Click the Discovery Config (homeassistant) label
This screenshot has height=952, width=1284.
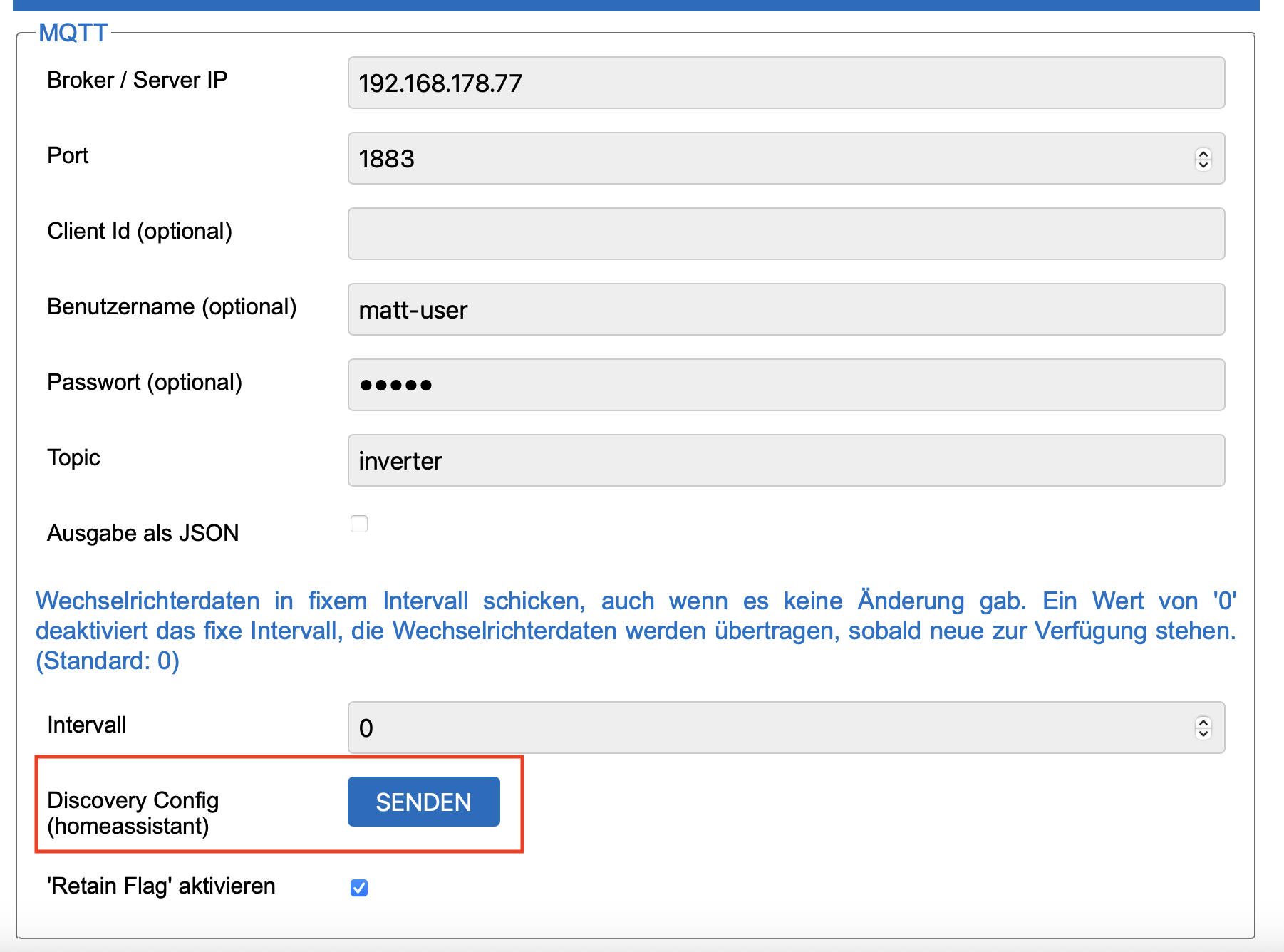[133, 813]
